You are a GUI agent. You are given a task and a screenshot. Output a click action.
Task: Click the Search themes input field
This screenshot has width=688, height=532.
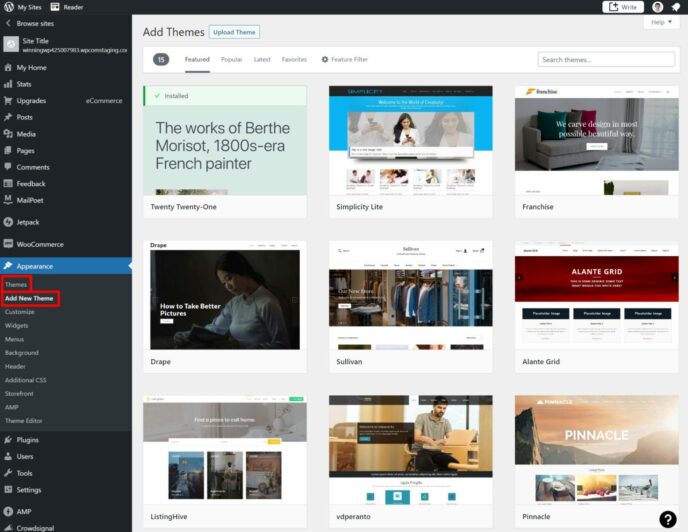pyautogui.click(x=606, y=59)
